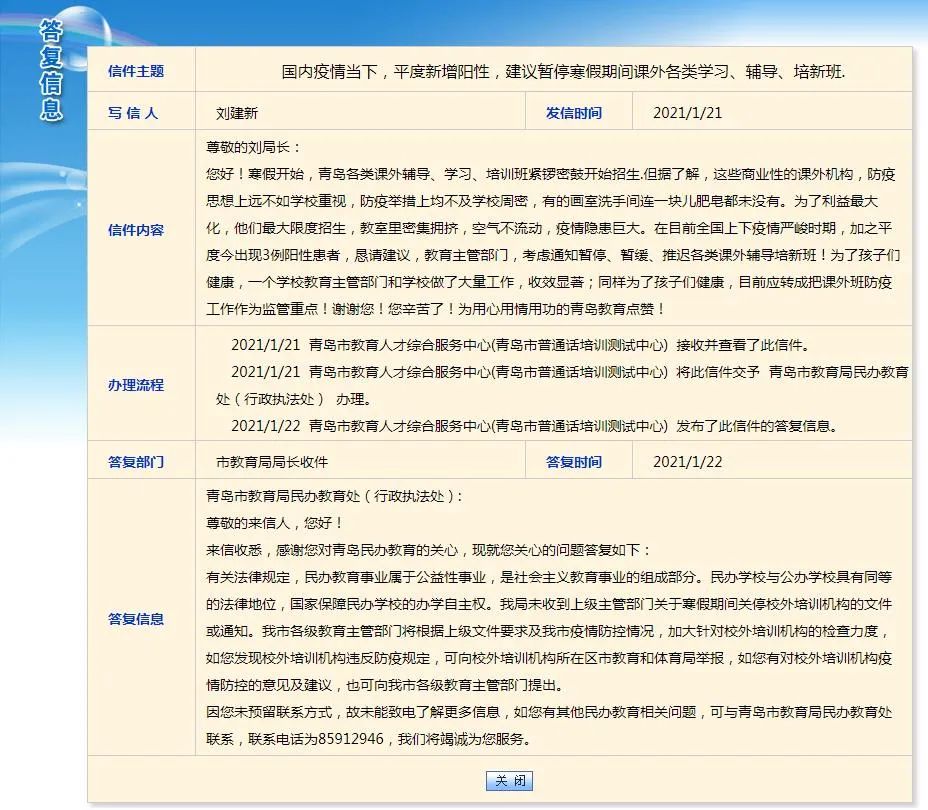Click the letter's last line starting 工作作为监管重点
The height and width of the screenshot is (810, 928).
tap(436, 309)
